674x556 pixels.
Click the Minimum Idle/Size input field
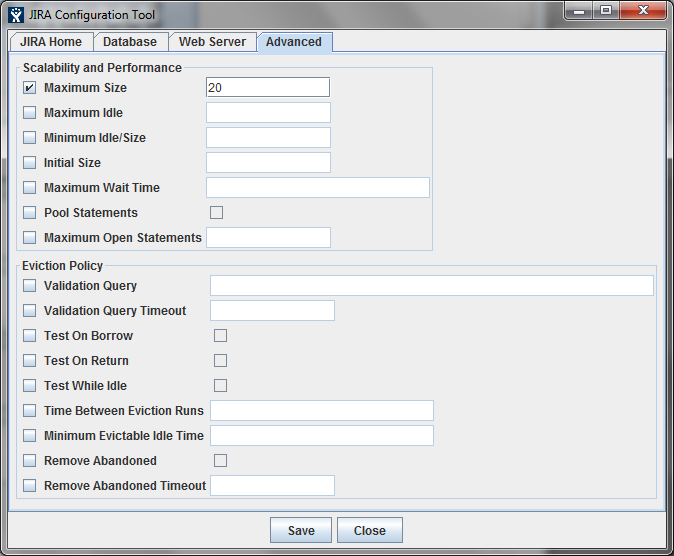pyautogui.click(x=268, y=138)
